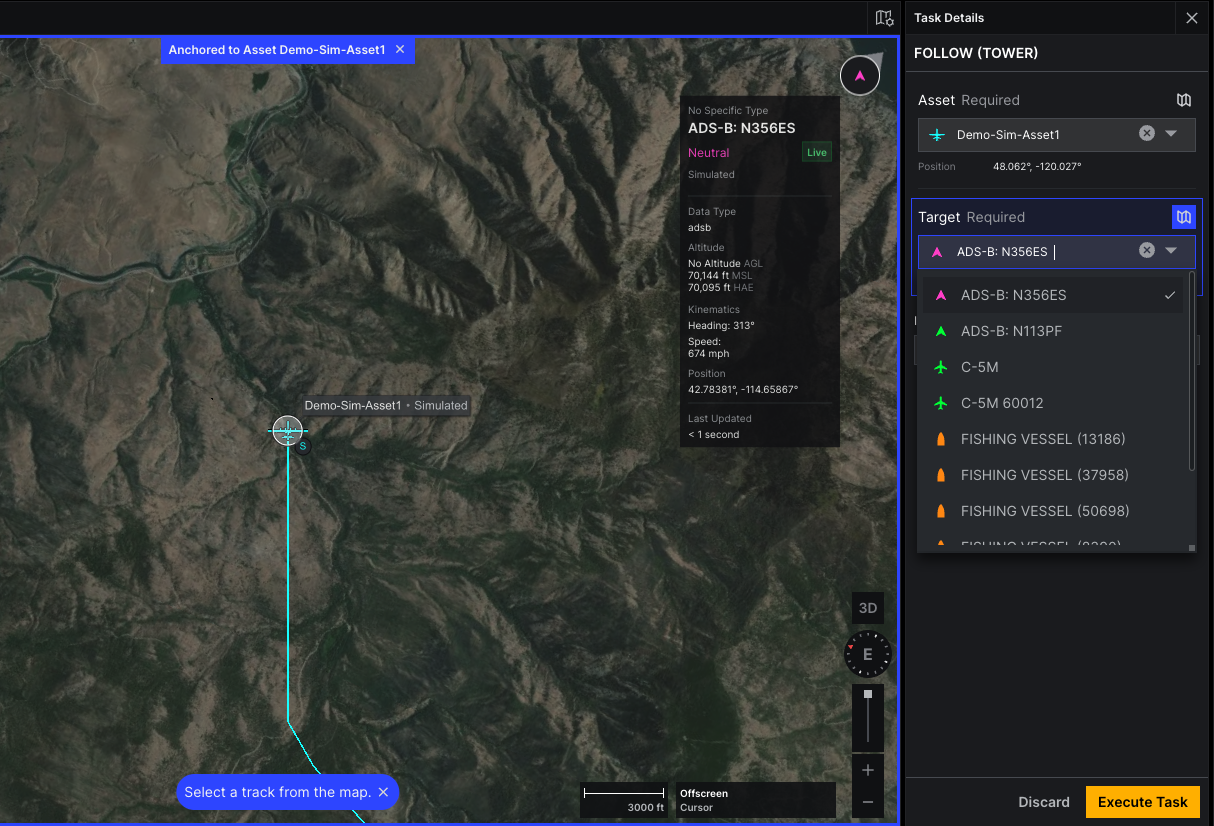Clear the ADS-B: N356ES target field
1214x826 pixels.
(1147, 251)
